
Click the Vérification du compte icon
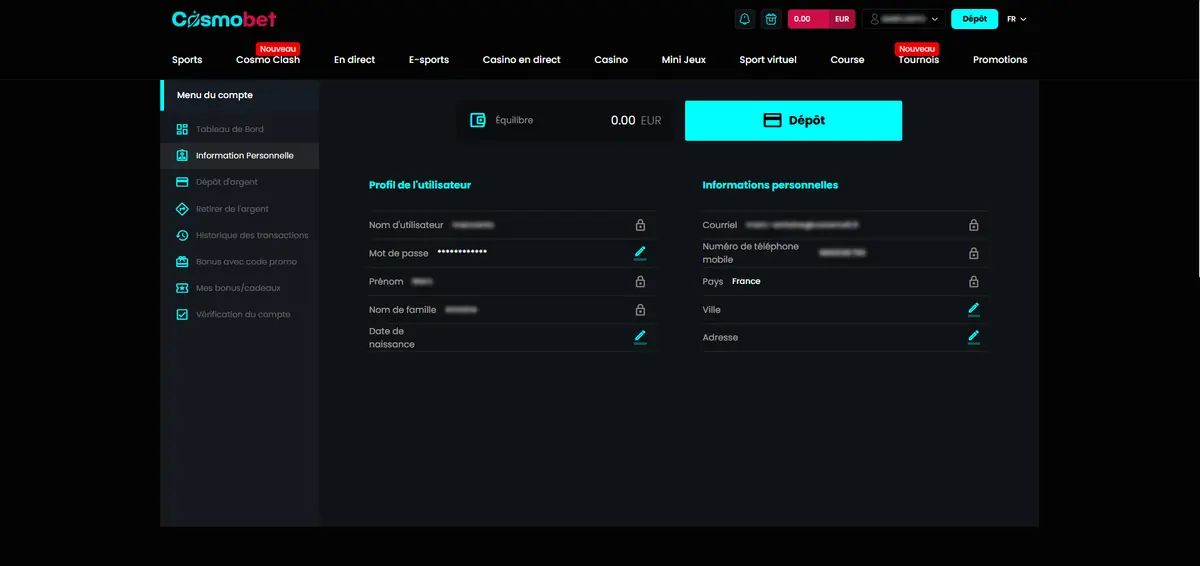tap(182, 314)
